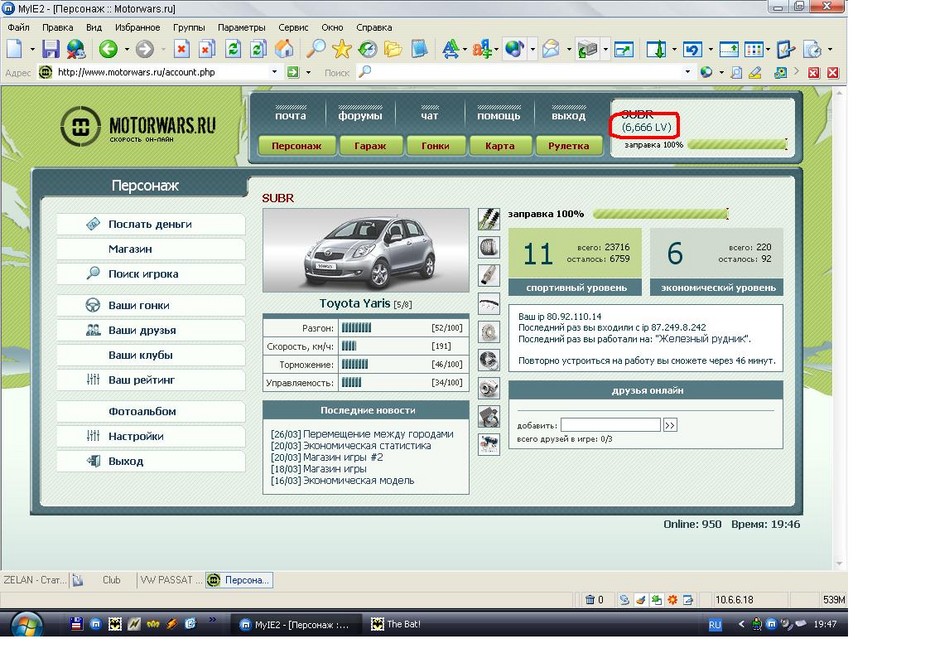The height and width of the screenshot is (658, 930).
Task: Expand the Back button history dropdown
Action: click(126, 50)
